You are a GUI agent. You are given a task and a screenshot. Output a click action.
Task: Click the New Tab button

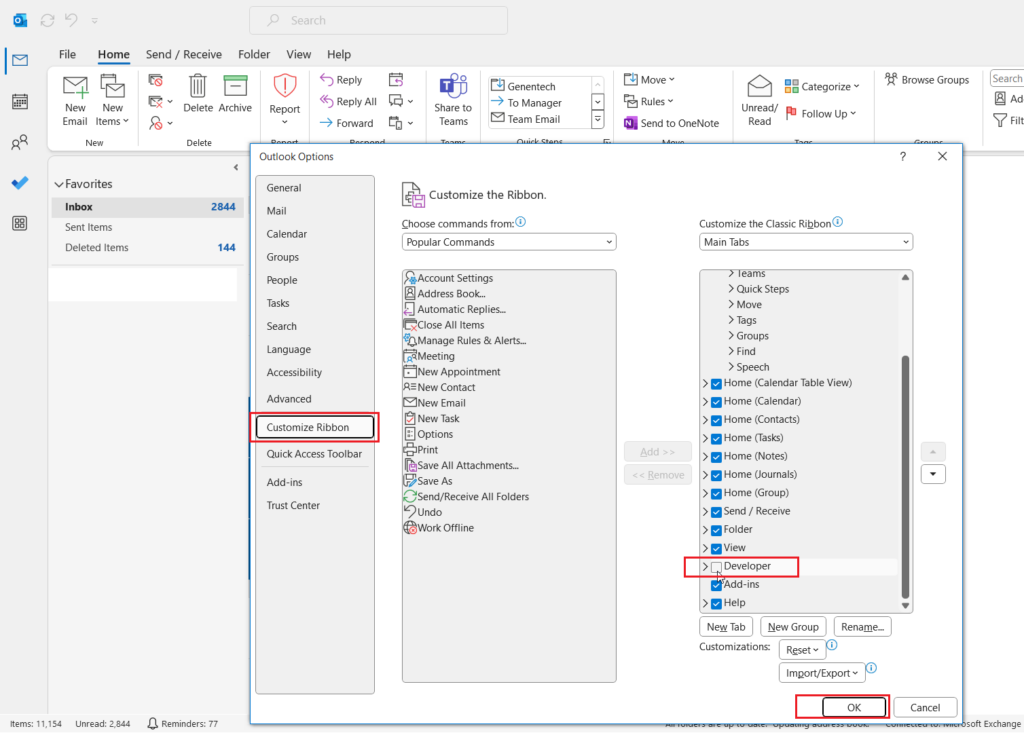(726, 626)
